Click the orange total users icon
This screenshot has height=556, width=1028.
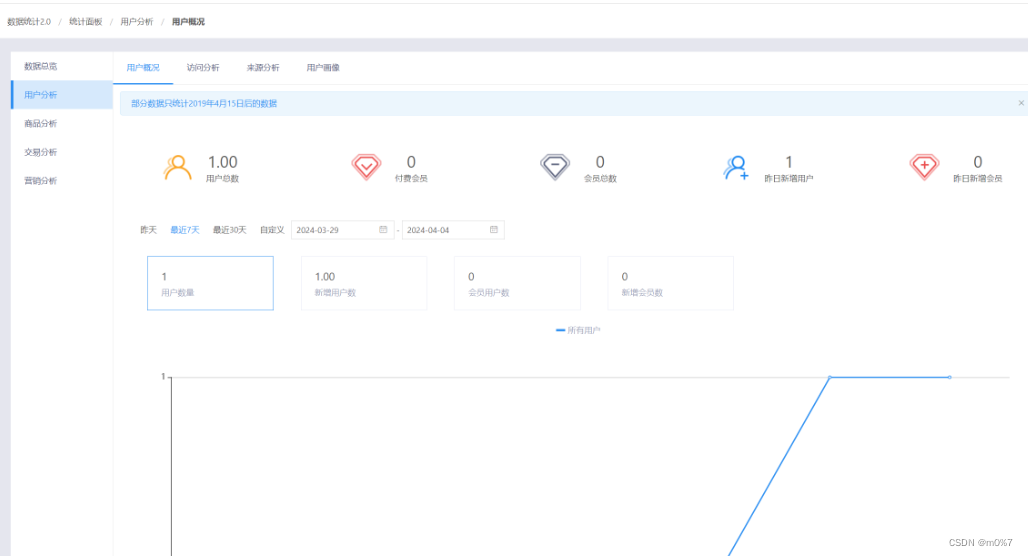pos(177,168)
